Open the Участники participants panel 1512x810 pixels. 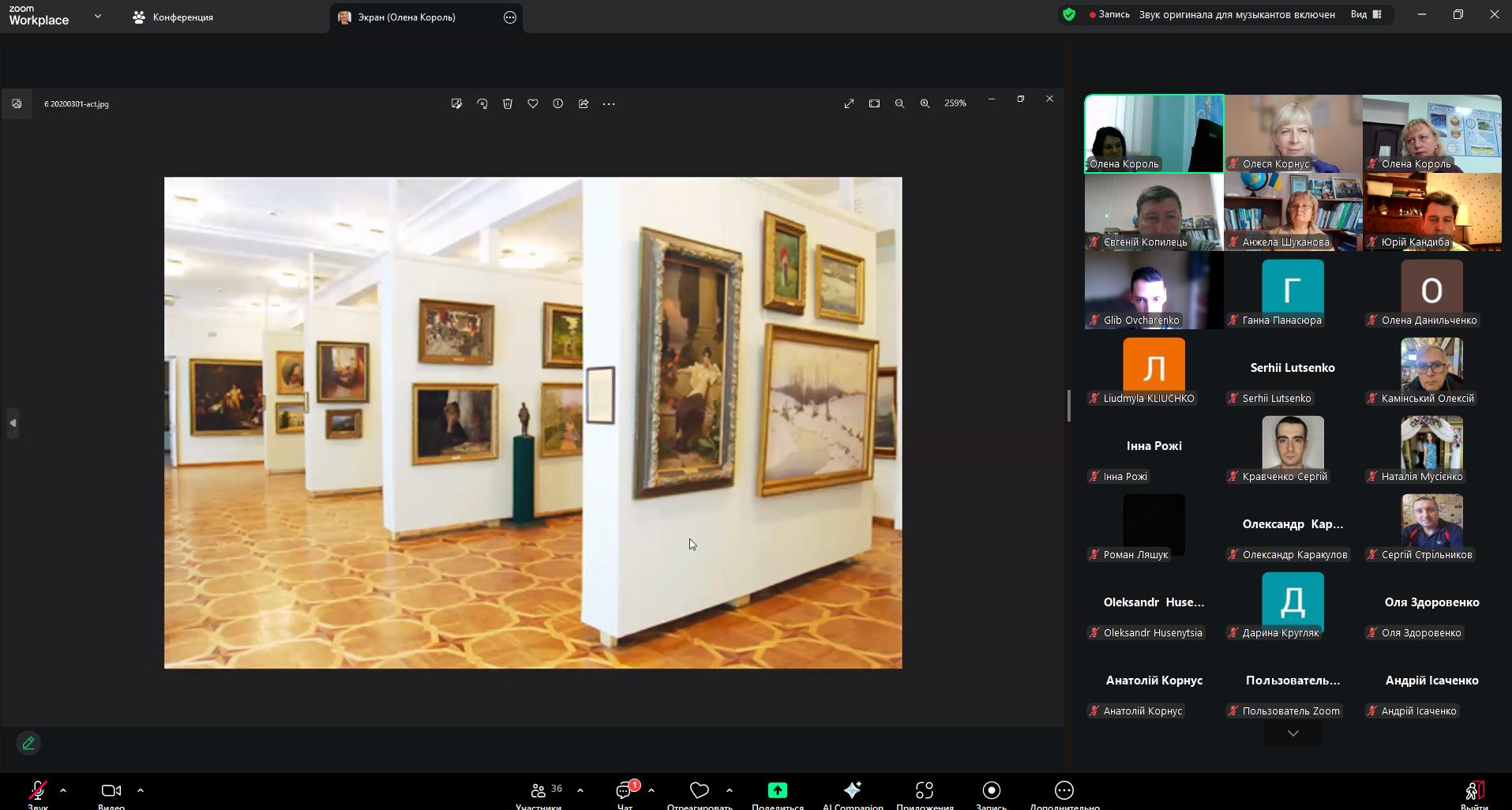[539, 792]
